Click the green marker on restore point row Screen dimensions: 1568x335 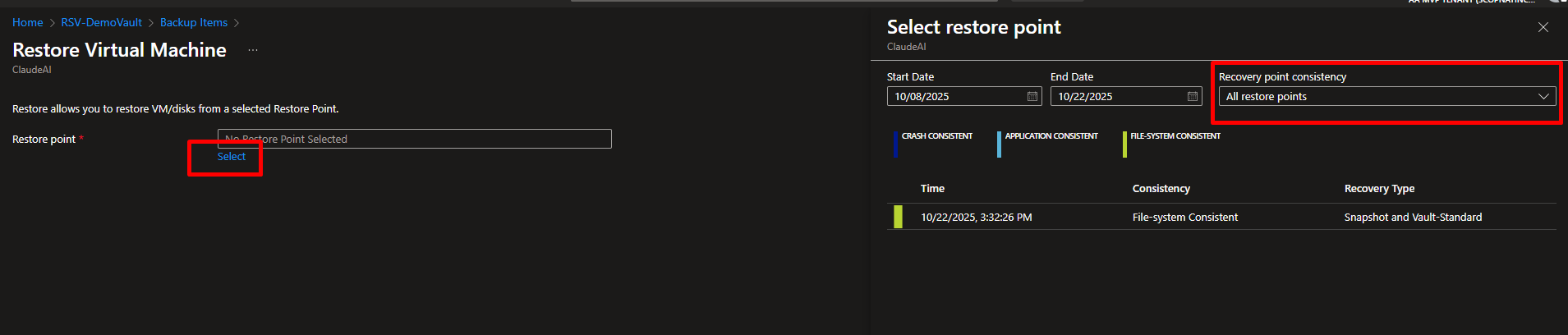pyautogui.click(x=898, y=217)
